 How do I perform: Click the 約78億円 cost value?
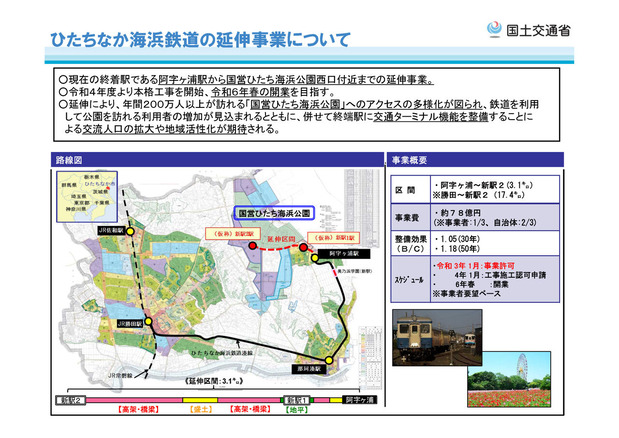(457, 213)
